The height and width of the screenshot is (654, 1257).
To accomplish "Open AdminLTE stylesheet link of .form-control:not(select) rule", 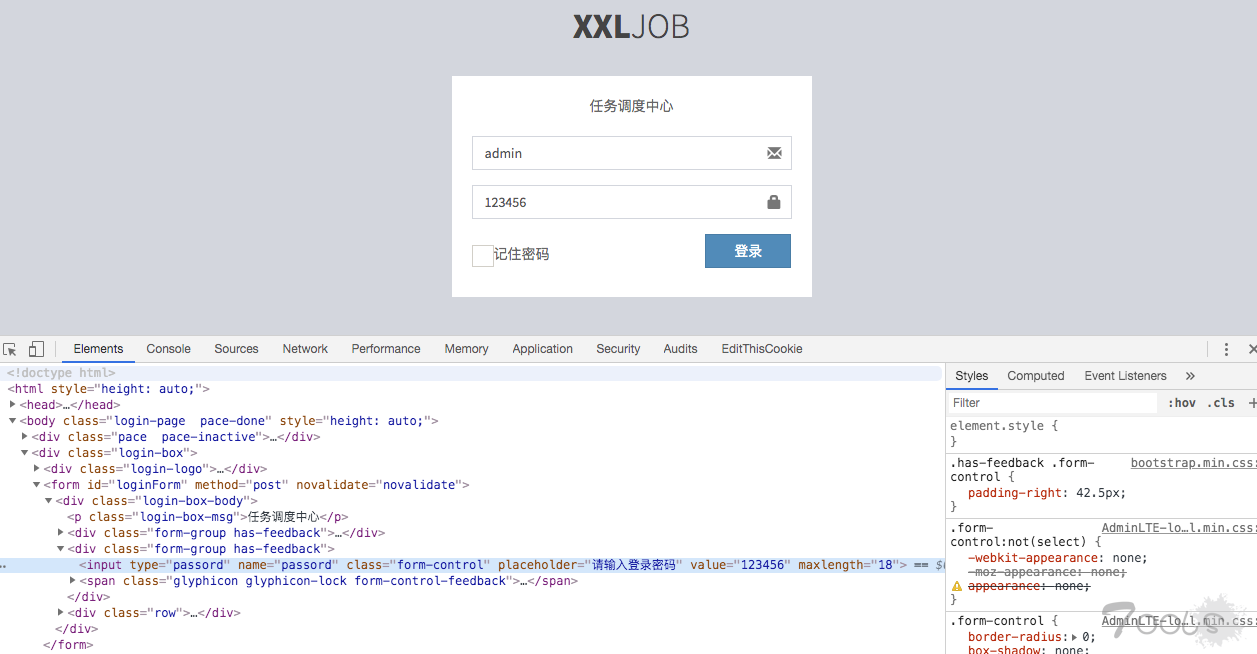I will [1179, 528].
